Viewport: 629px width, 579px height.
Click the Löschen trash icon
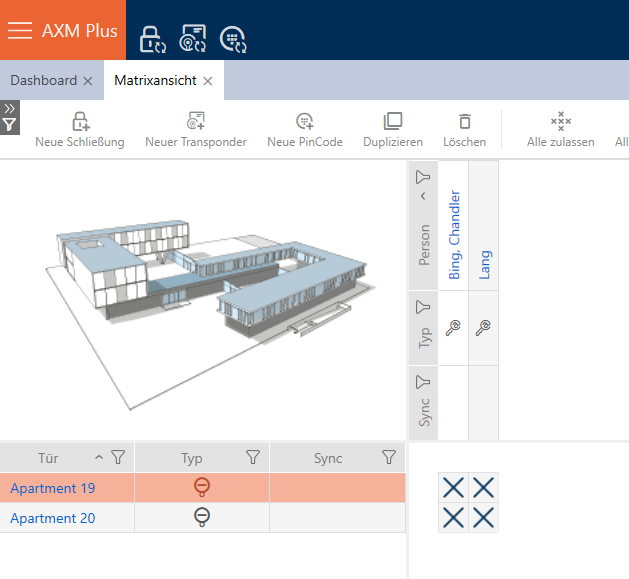(x=464, y=130)
